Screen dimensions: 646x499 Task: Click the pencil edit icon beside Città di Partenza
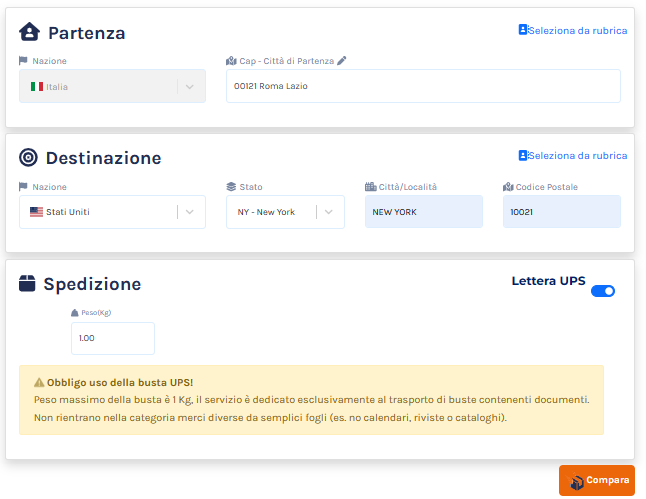342,61
